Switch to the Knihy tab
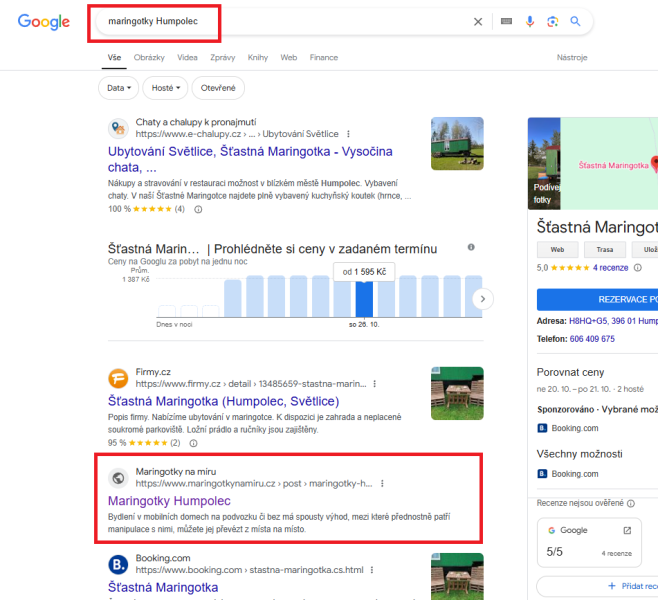 pyautogui.click(x=258, y=57)
